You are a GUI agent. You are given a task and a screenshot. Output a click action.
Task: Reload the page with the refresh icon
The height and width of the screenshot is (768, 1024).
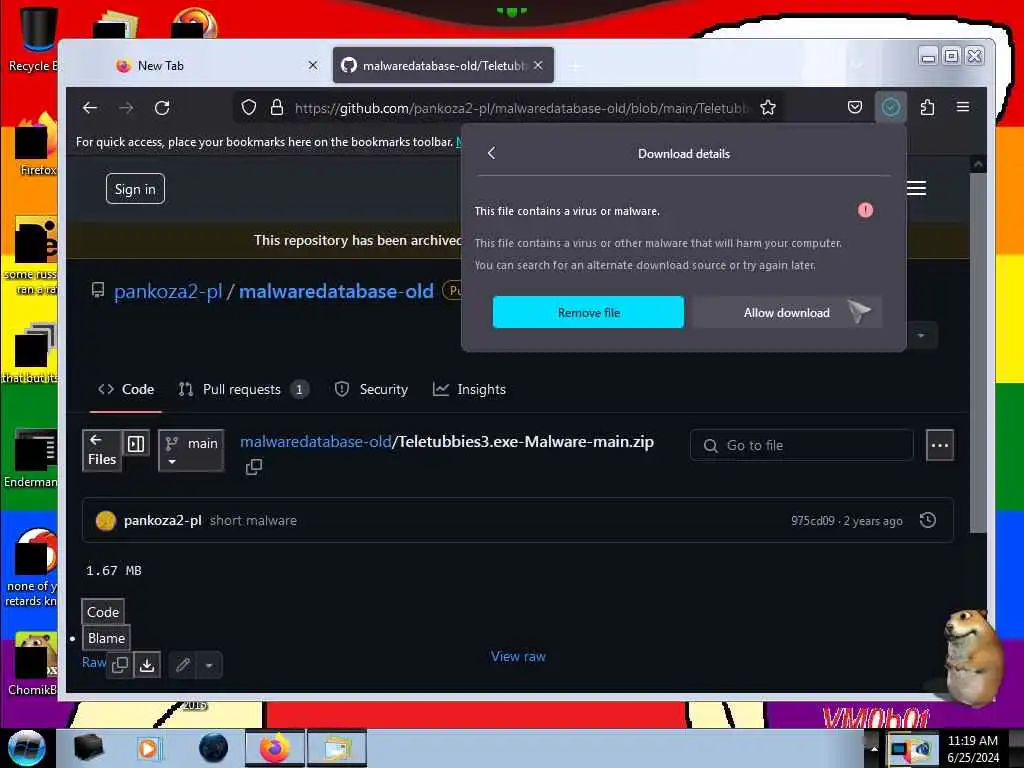tap(162, 108)
